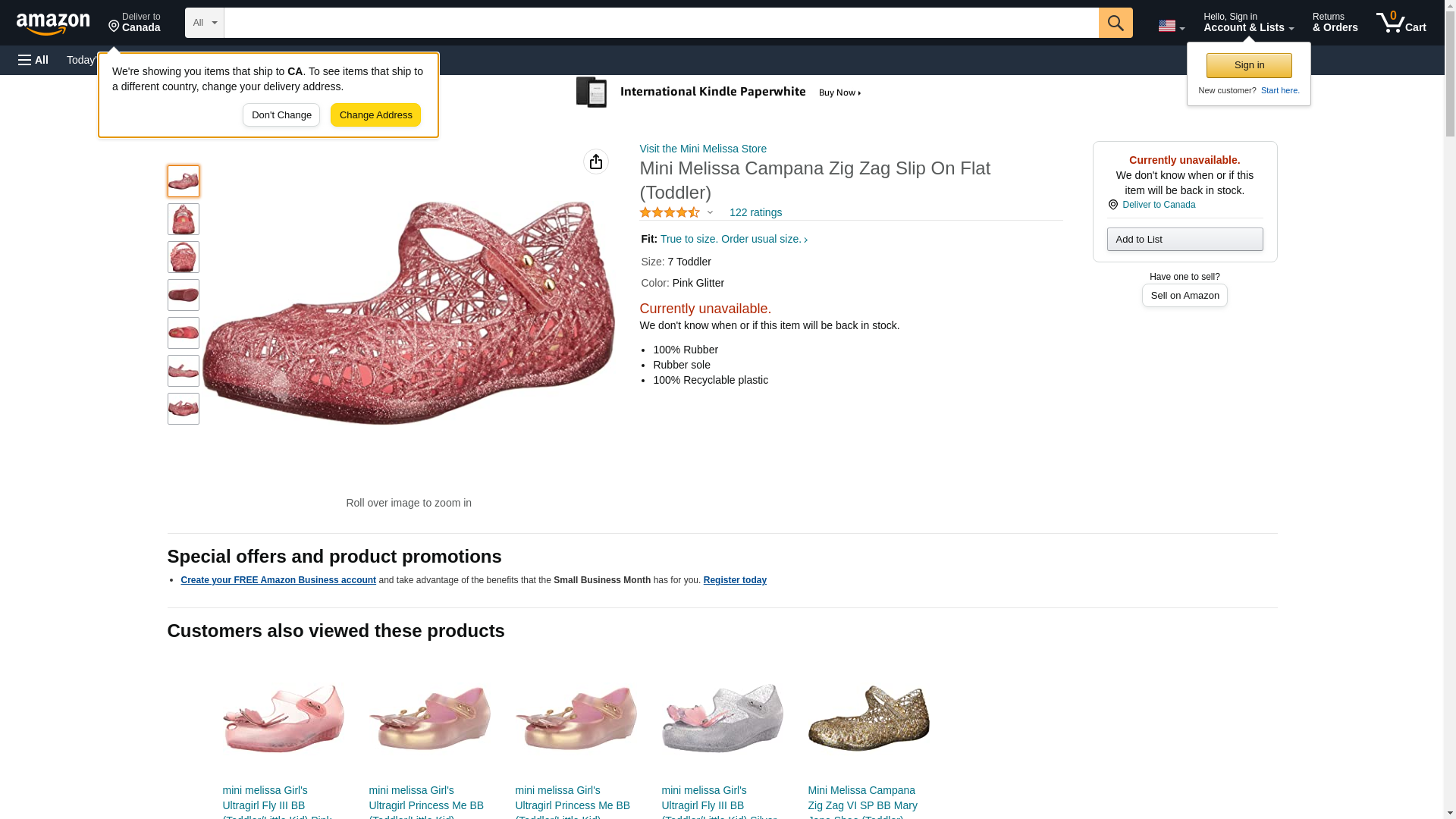The width and height of the screenshot is (1456, 819).
Task: Visit the Mini Melissa Store link
Action: [x=702, y=149]
